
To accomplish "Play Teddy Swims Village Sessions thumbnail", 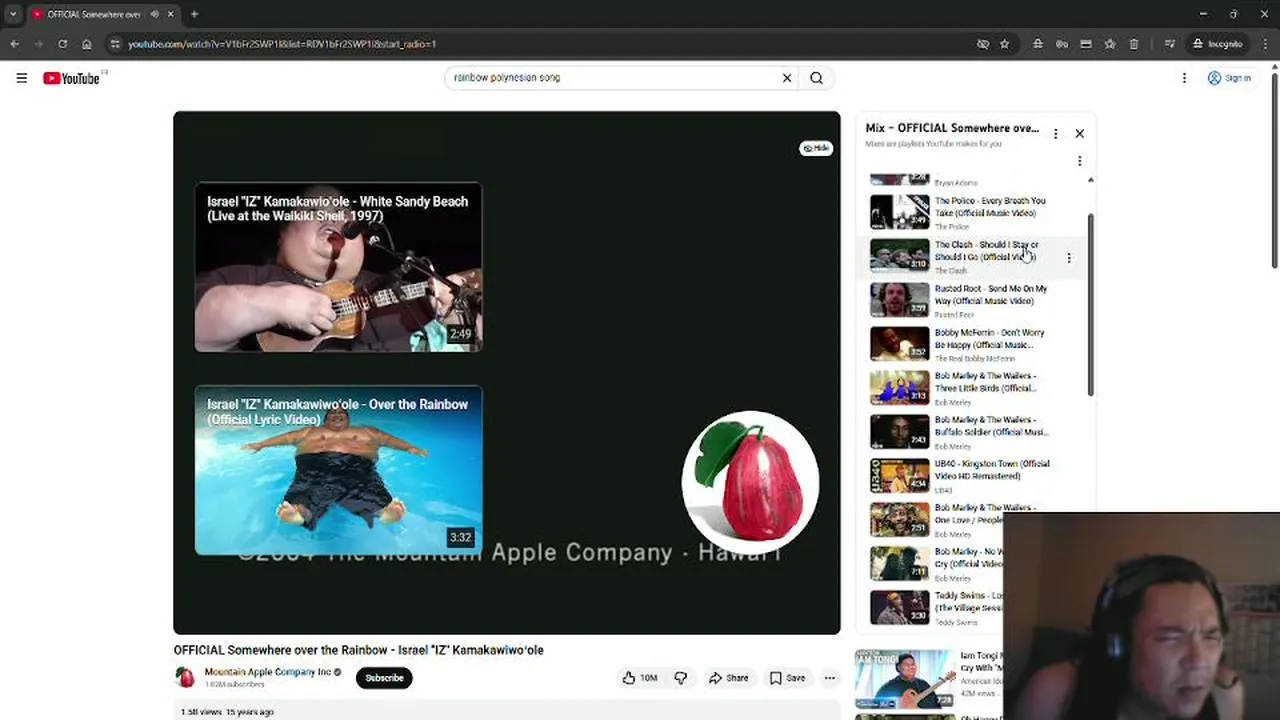I will [x=899, y=608].
